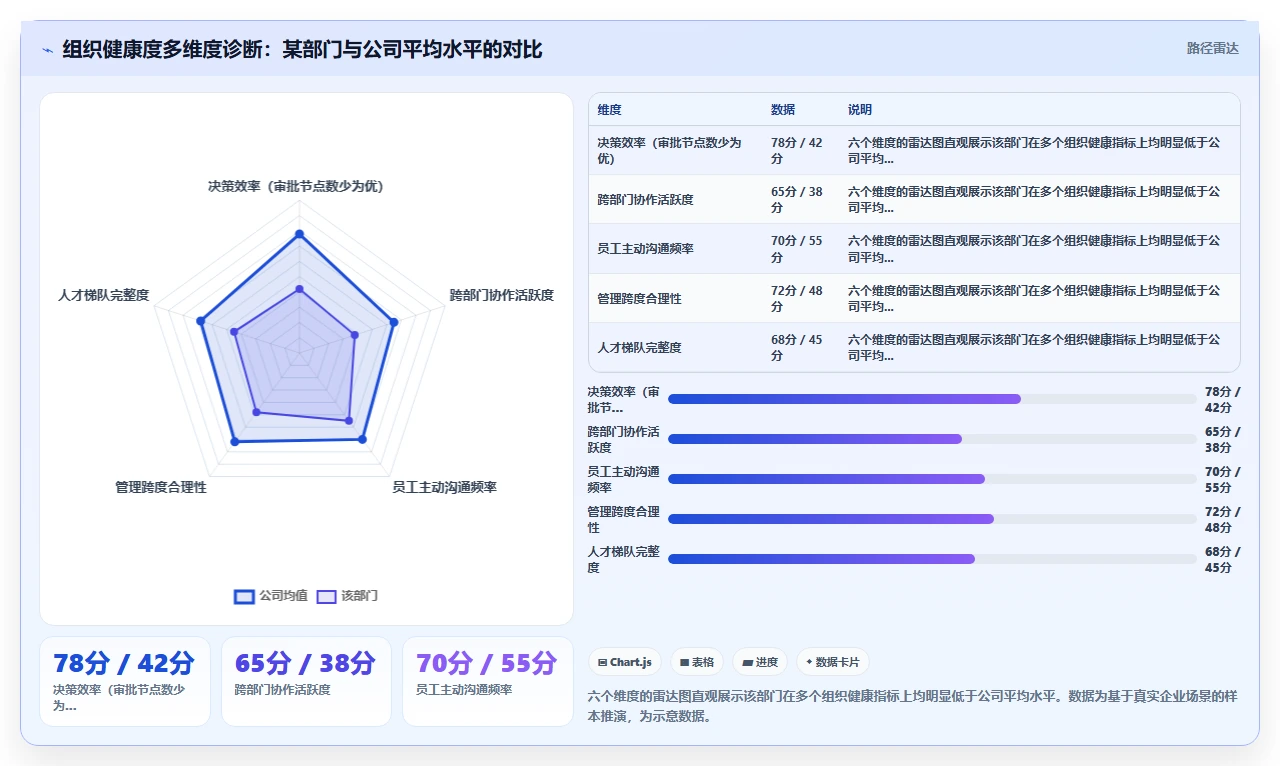
Task: Click the 进度 tag chip
Action: click(760, 662)
